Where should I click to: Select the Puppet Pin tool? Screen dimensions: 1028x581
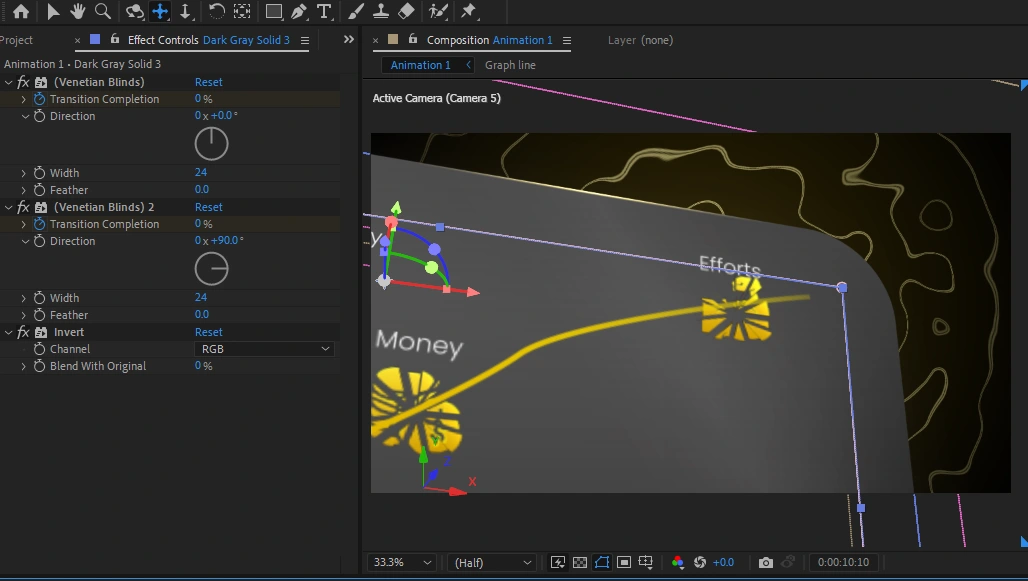point(469,12)
